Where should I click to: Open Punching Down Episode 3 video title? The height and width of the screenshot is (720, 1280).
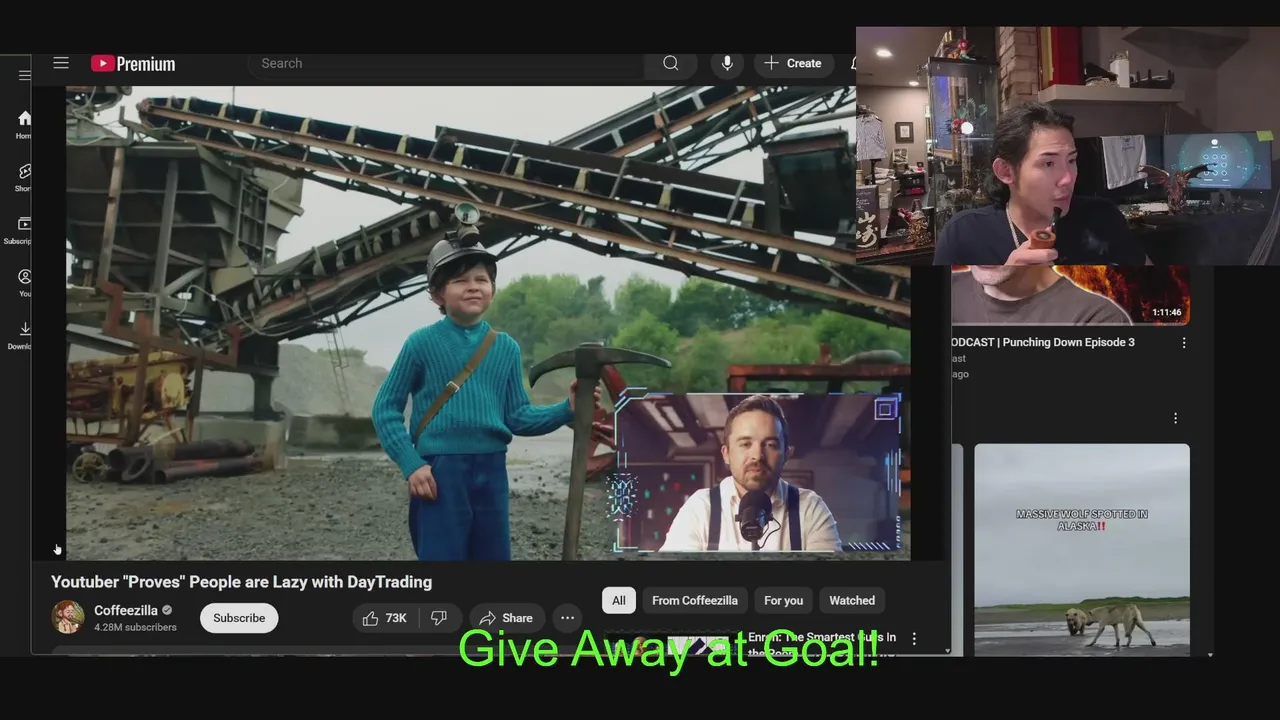pos(1043,342)
